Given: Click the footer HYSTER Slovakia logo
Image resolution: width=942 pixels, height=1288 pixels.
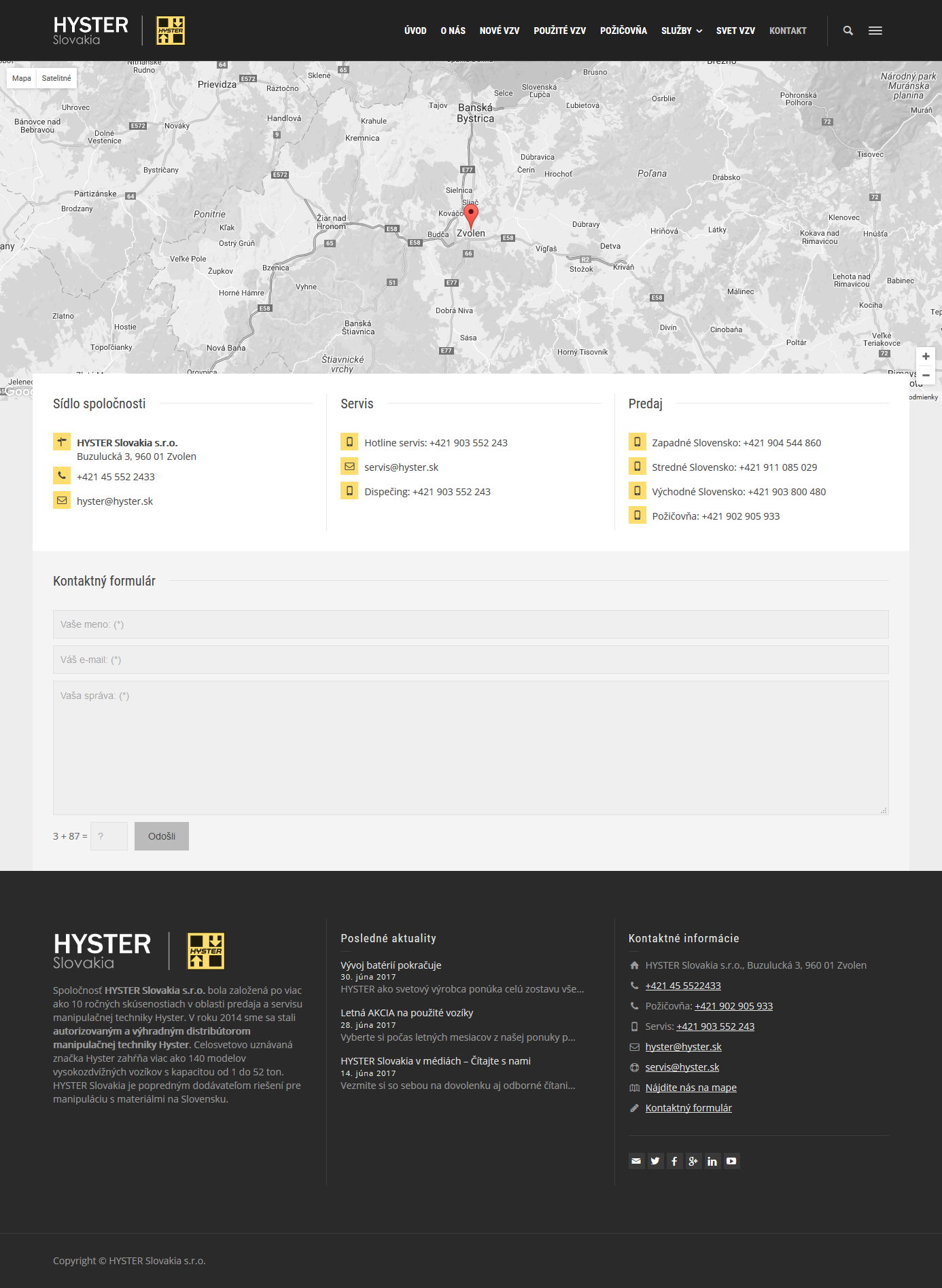Looking at the screenshot, I should click(x=139, y=950).
